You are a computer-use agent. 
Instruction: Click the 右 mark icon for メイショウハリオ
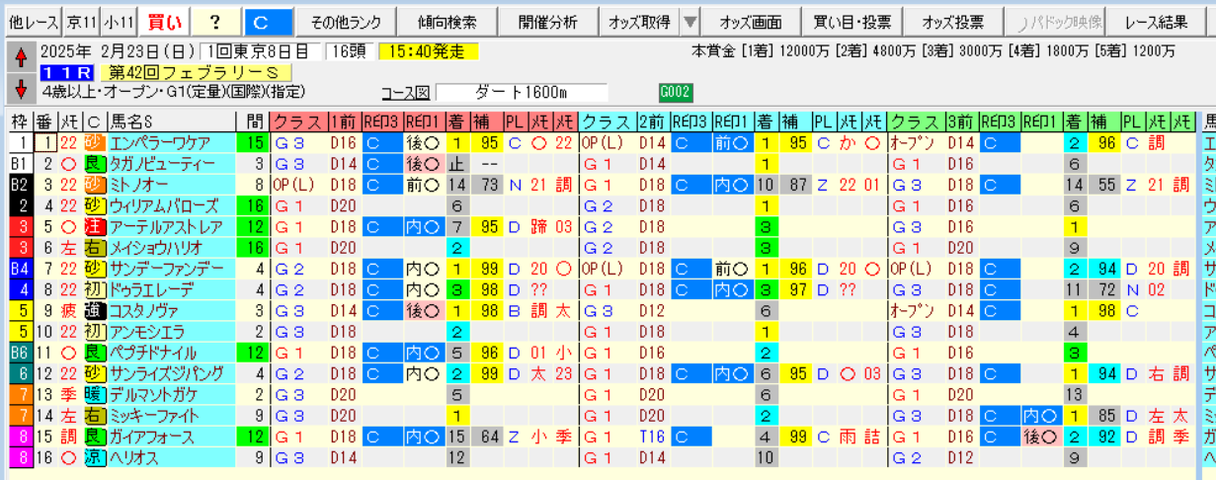point(94,248)
